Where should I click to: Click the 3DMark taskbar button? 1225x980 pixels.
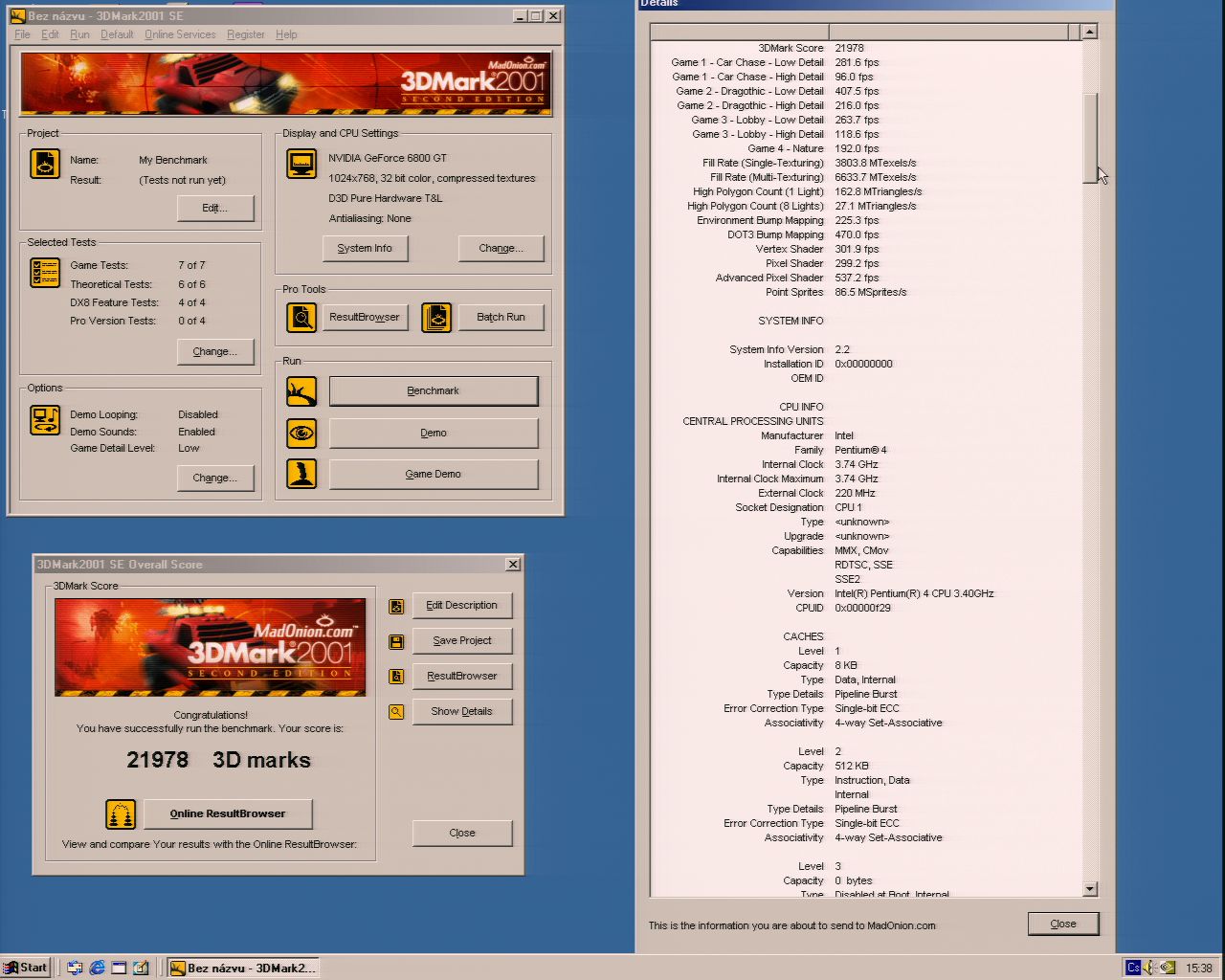tap(243, 968)
